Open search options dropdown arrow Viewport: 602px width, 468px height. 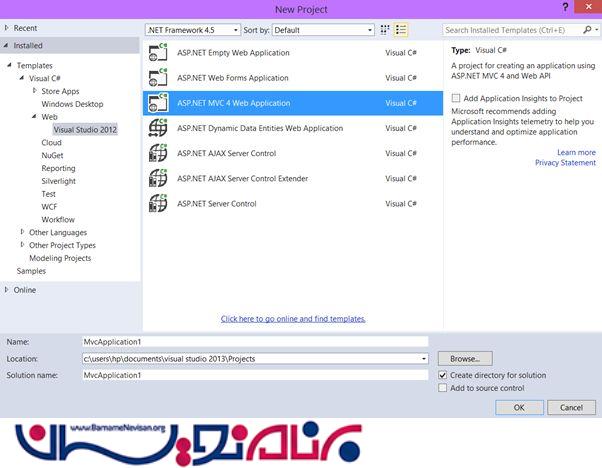[x=596, y=30]
